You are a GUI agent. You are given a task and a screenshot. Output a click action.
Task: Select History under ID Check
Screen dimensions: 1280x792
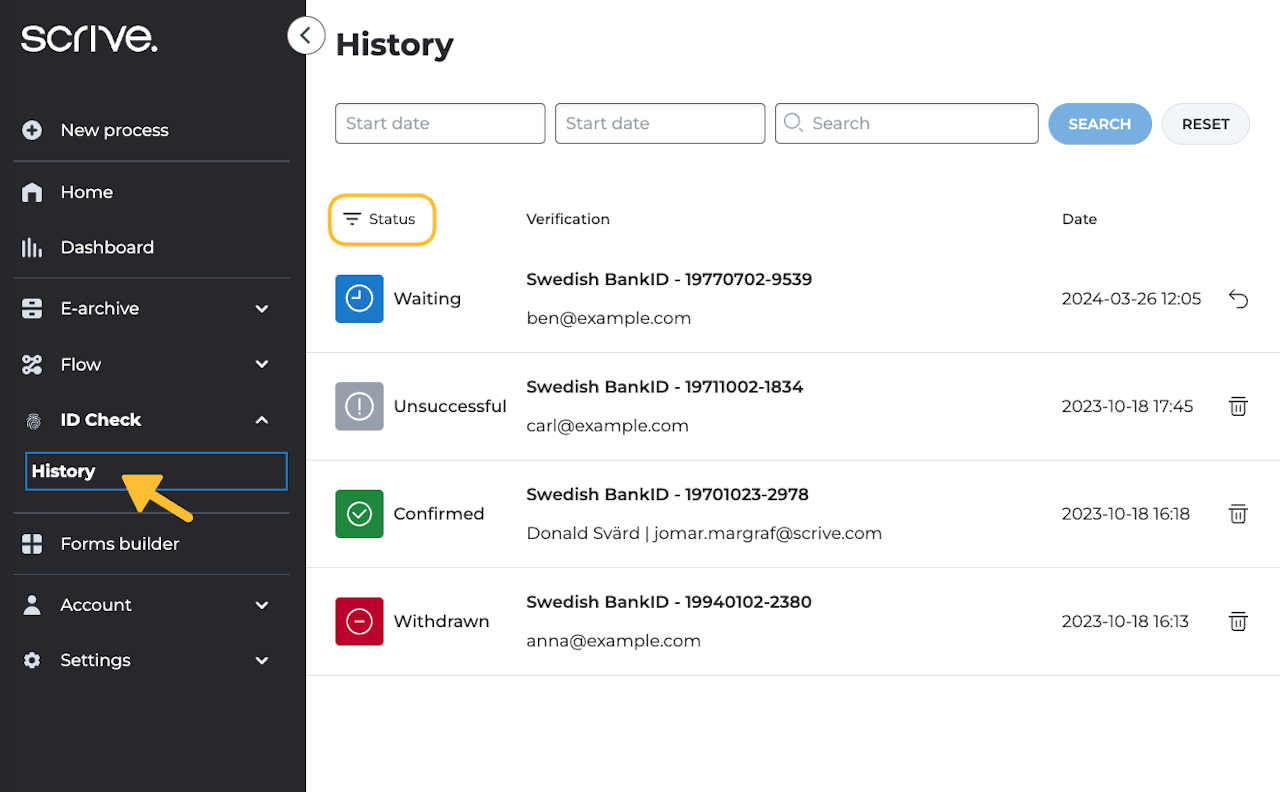point(156,471)
